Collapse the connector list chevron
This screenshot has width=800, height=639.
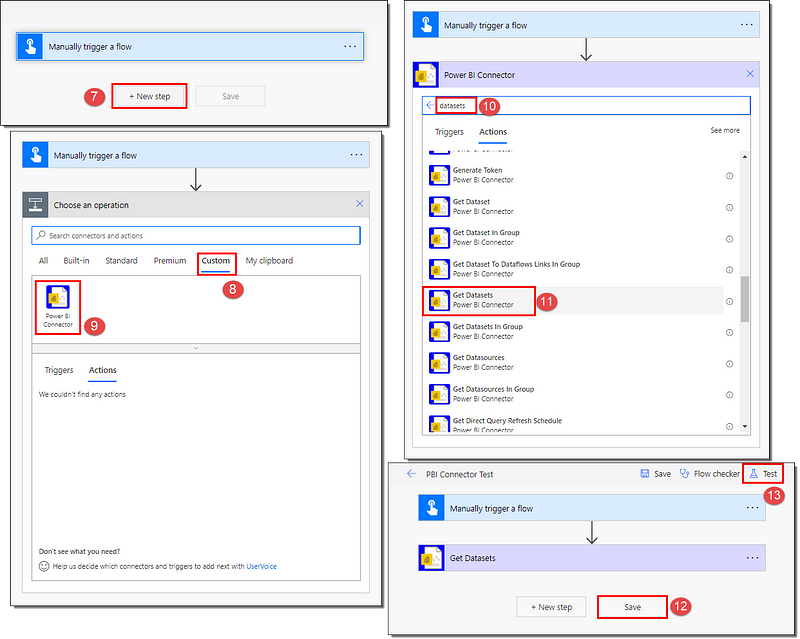196,348
